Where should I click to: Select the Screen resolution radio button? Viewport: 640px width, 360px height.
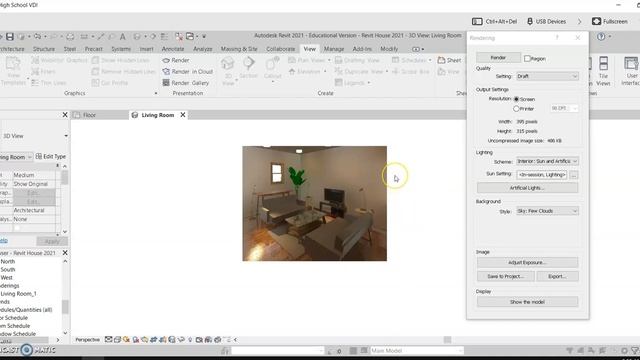(x=516, y=99)
